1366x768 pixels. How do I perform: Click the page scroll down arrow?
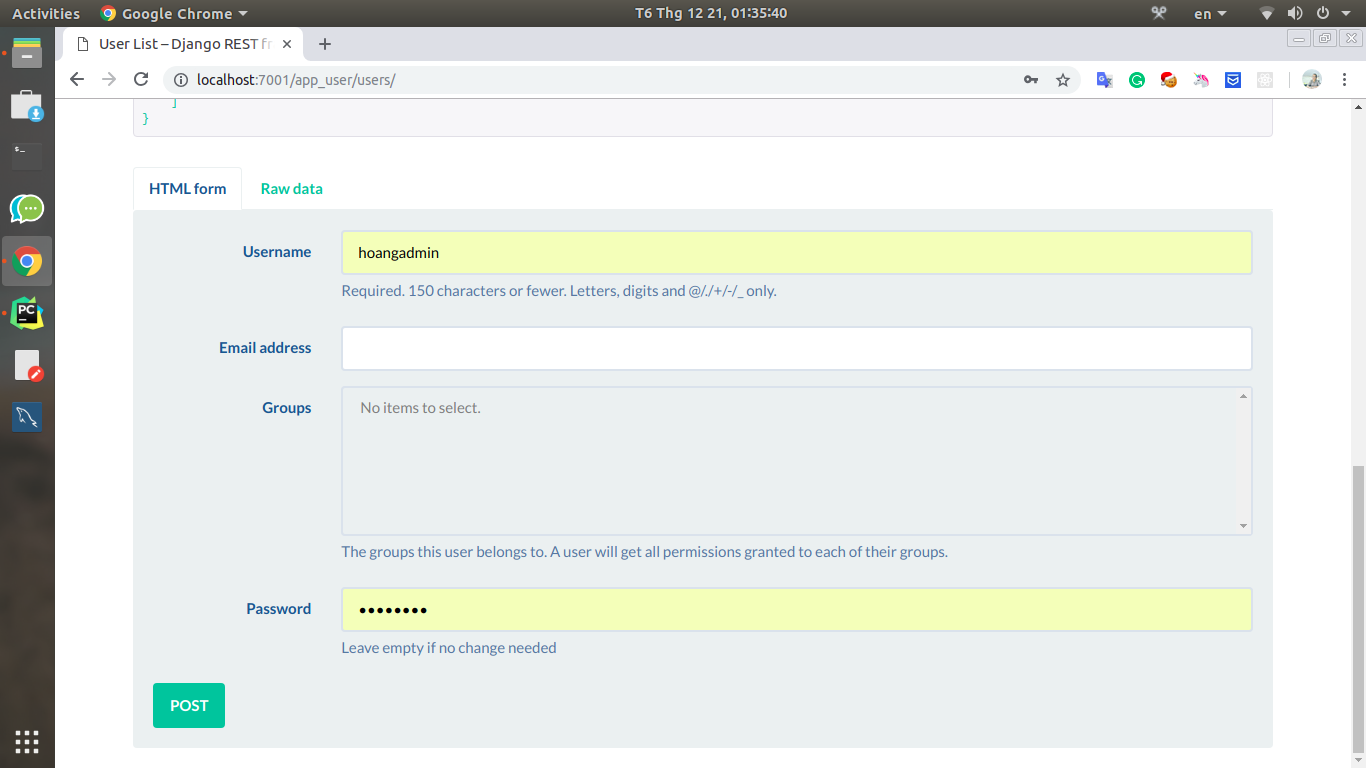coord(1358,762)
